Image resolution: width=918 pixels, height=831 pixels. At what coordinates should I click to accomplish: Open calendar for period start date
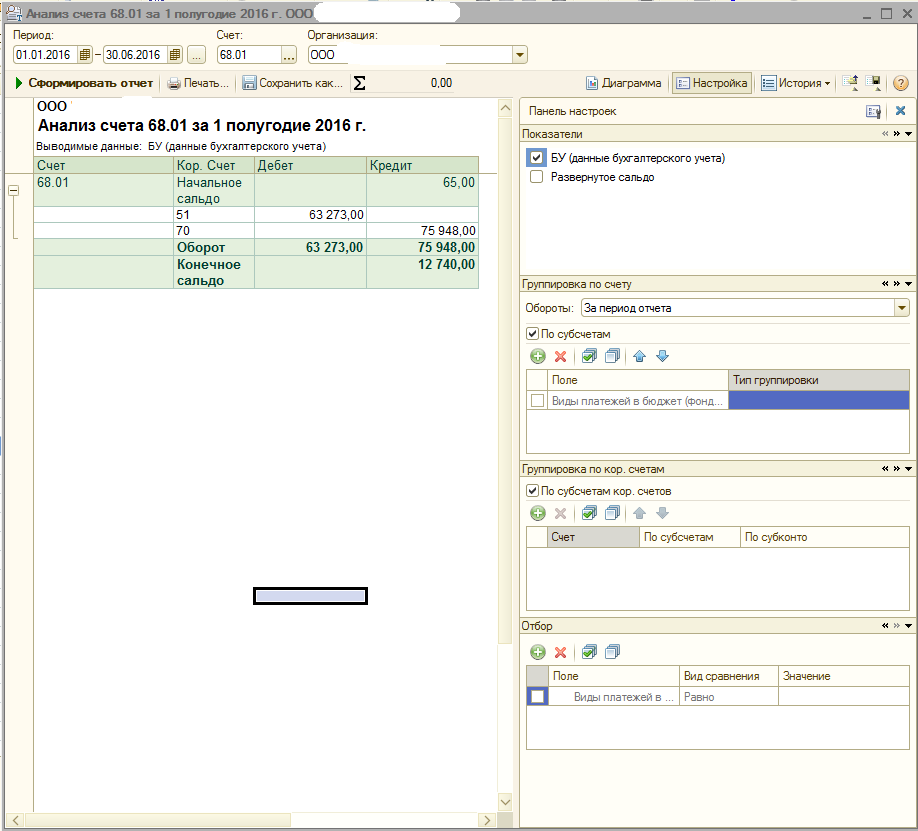pyautogui.click(x=85, y=54)
